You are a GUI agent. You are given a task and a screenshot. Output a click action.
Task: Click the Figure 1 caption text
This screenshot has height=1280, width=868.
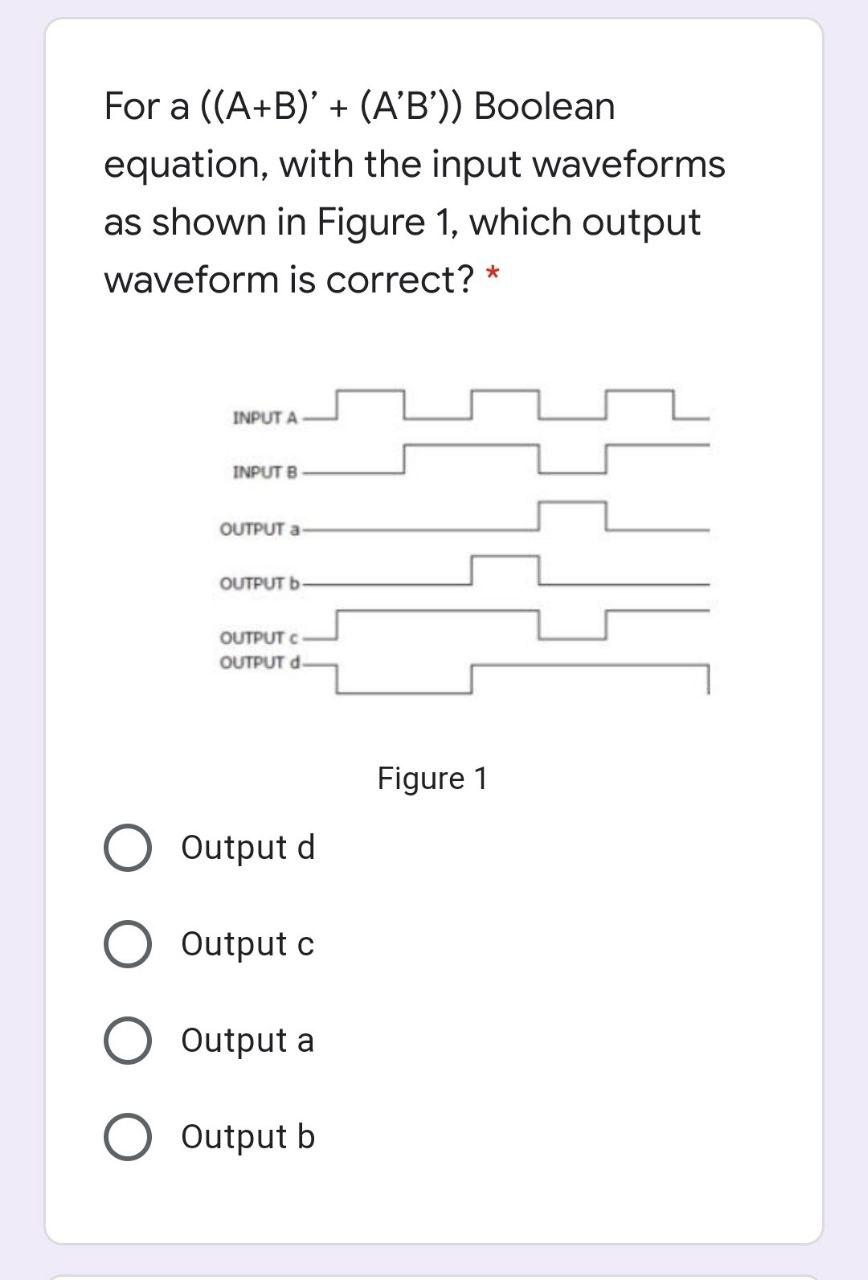click(434, 777)
